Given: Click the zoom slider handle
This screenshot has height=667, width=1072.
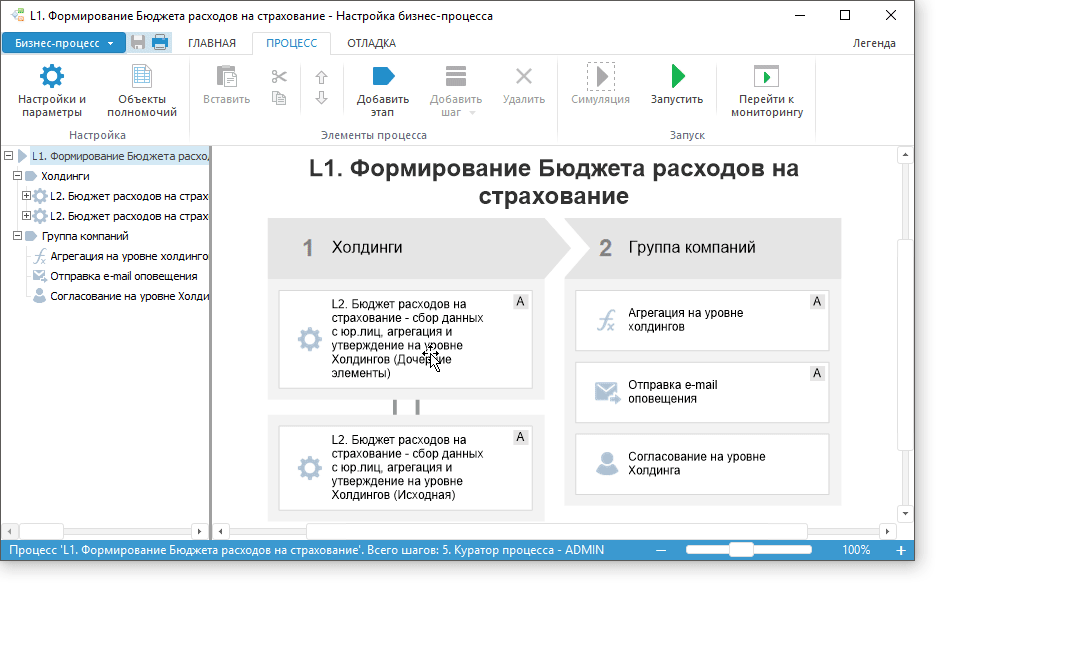Looking at the screenshot, I should click(741, 550).
